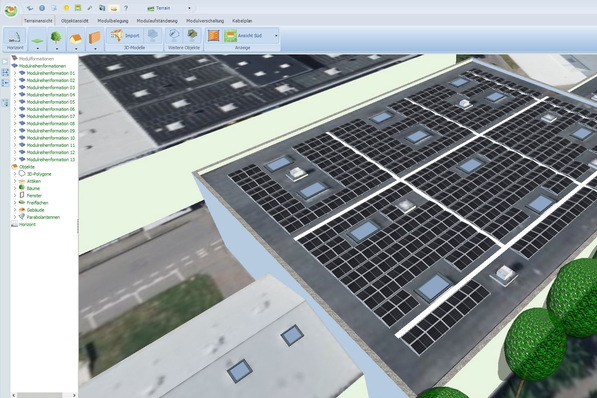The height and width of the screenshot is (398, 597).
Task: Select the Modulreihenformationen tree node
Action: 42,66
